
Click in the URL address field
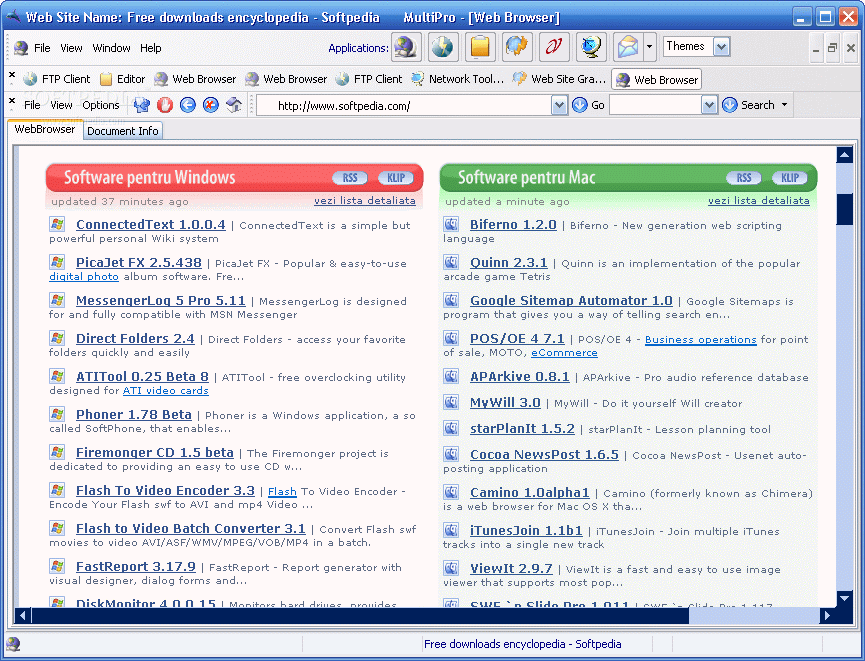(405, 105)
